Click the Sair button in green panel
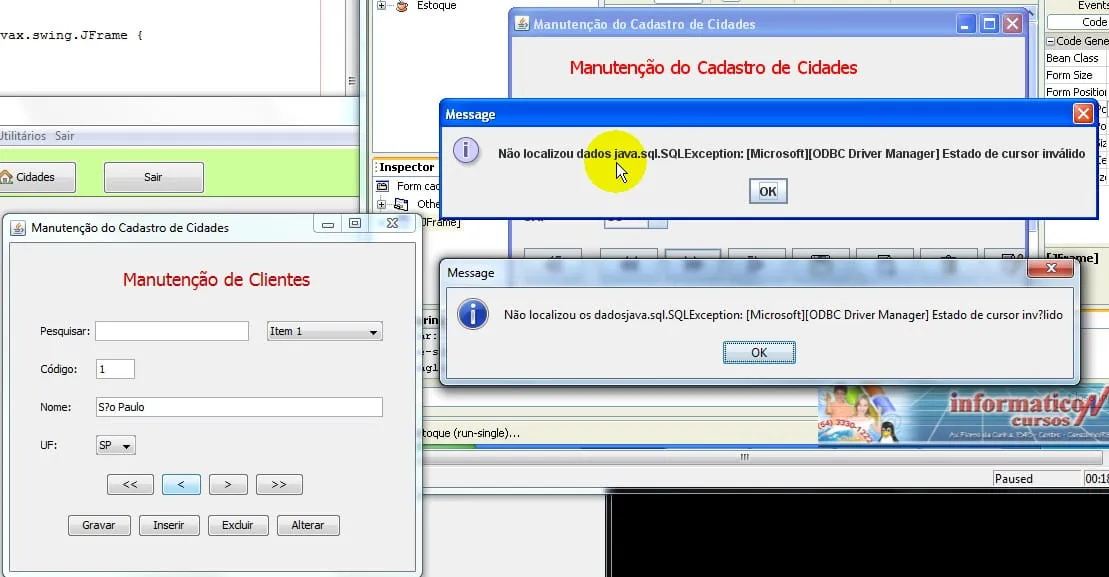1109x577 pixels. click(153, 177)
